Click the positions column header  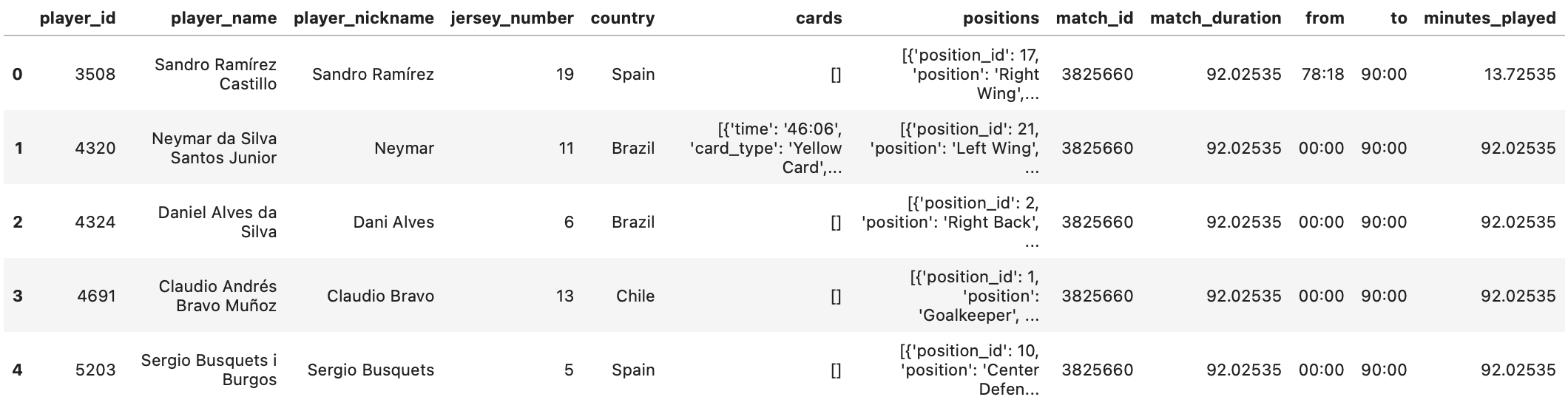click(x=1001, y=18)
